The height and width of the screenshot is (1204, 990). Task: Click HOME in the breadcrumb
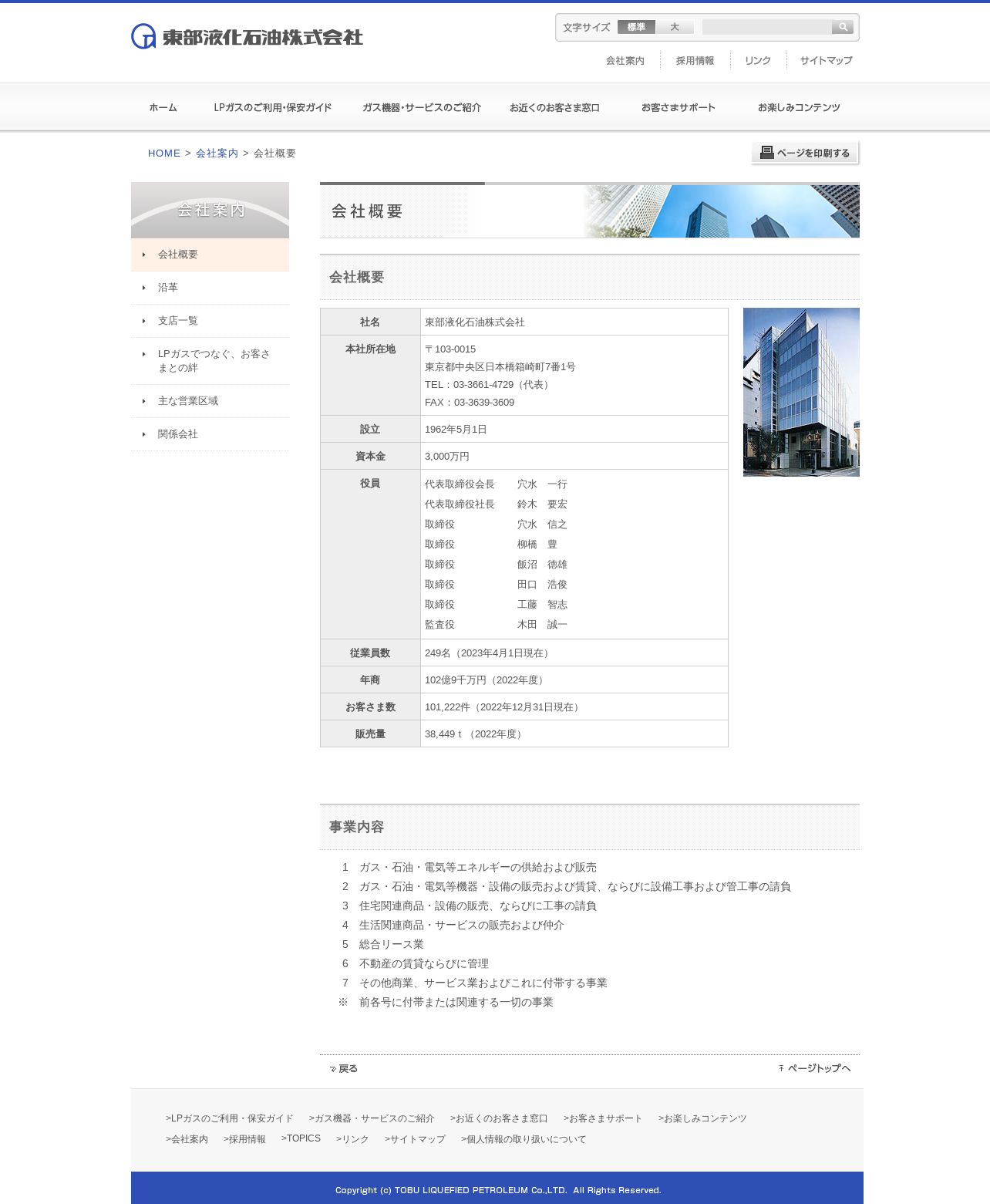[164, 153]
